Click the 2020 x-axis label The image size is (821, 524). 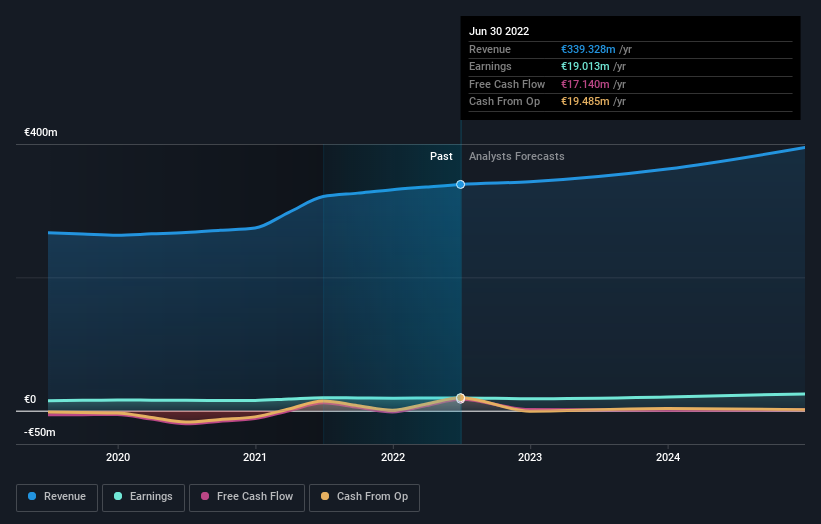click(118, 457)
